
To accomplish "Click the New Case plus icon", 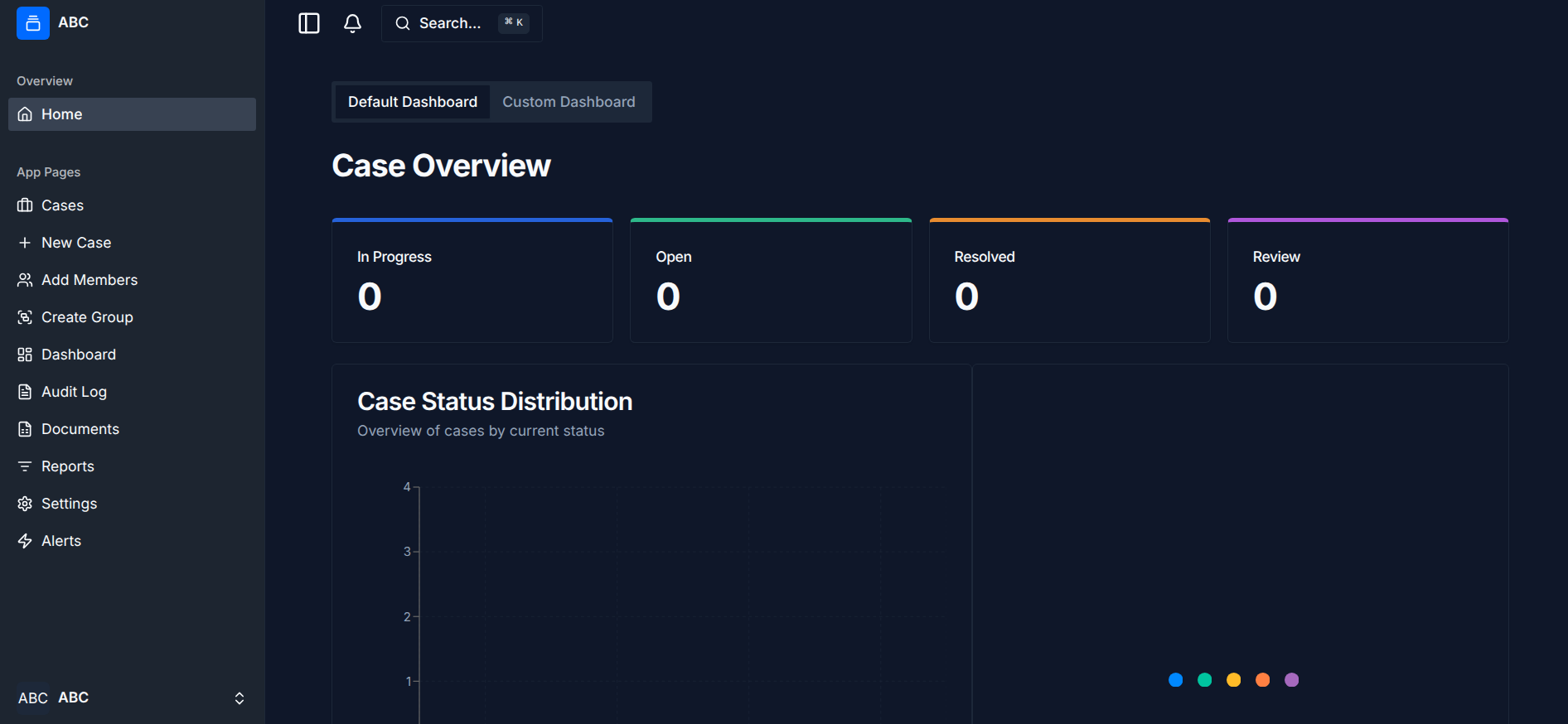I will coord(25,243).
